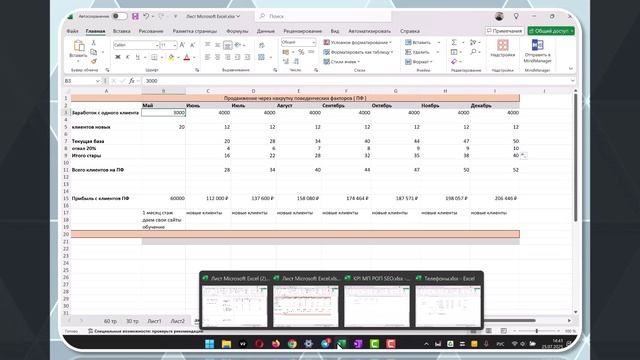Click the Name Box showing B3

[82, 81]
